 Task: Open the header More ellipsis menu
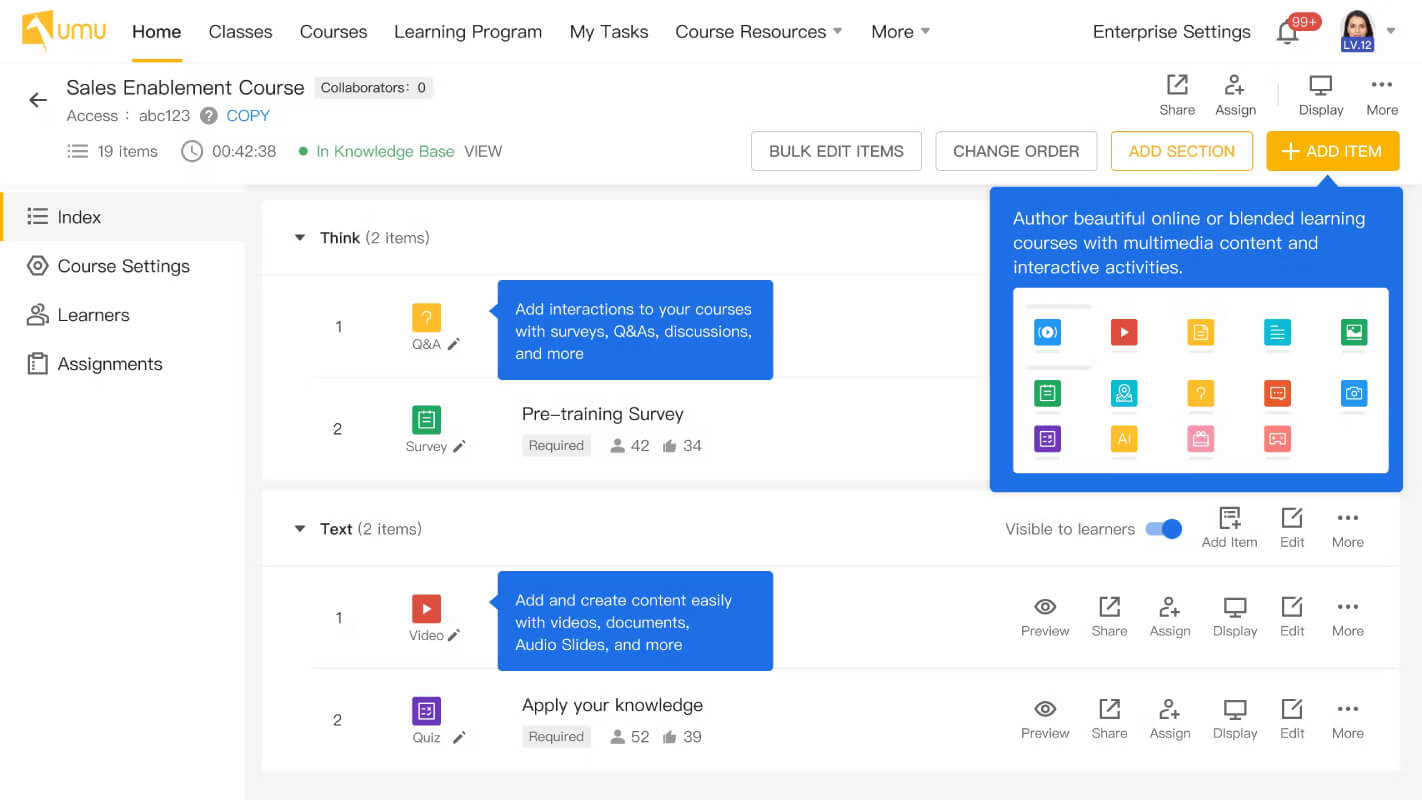(x=1382, y=96)
